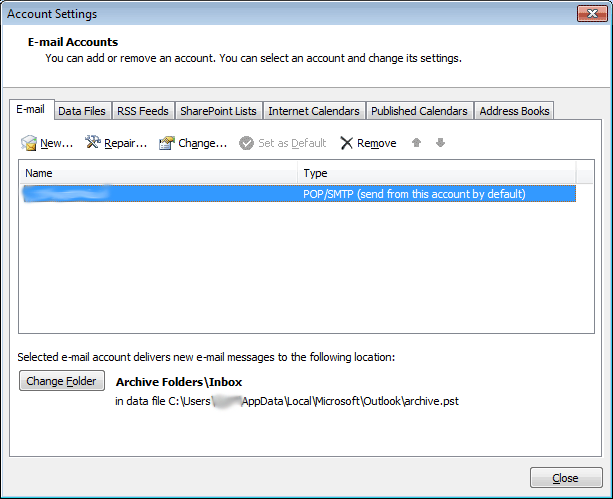Viewport: 613px width, 499px height.
Task: Sort accounts by the Type column header
Action: (437, 174)
